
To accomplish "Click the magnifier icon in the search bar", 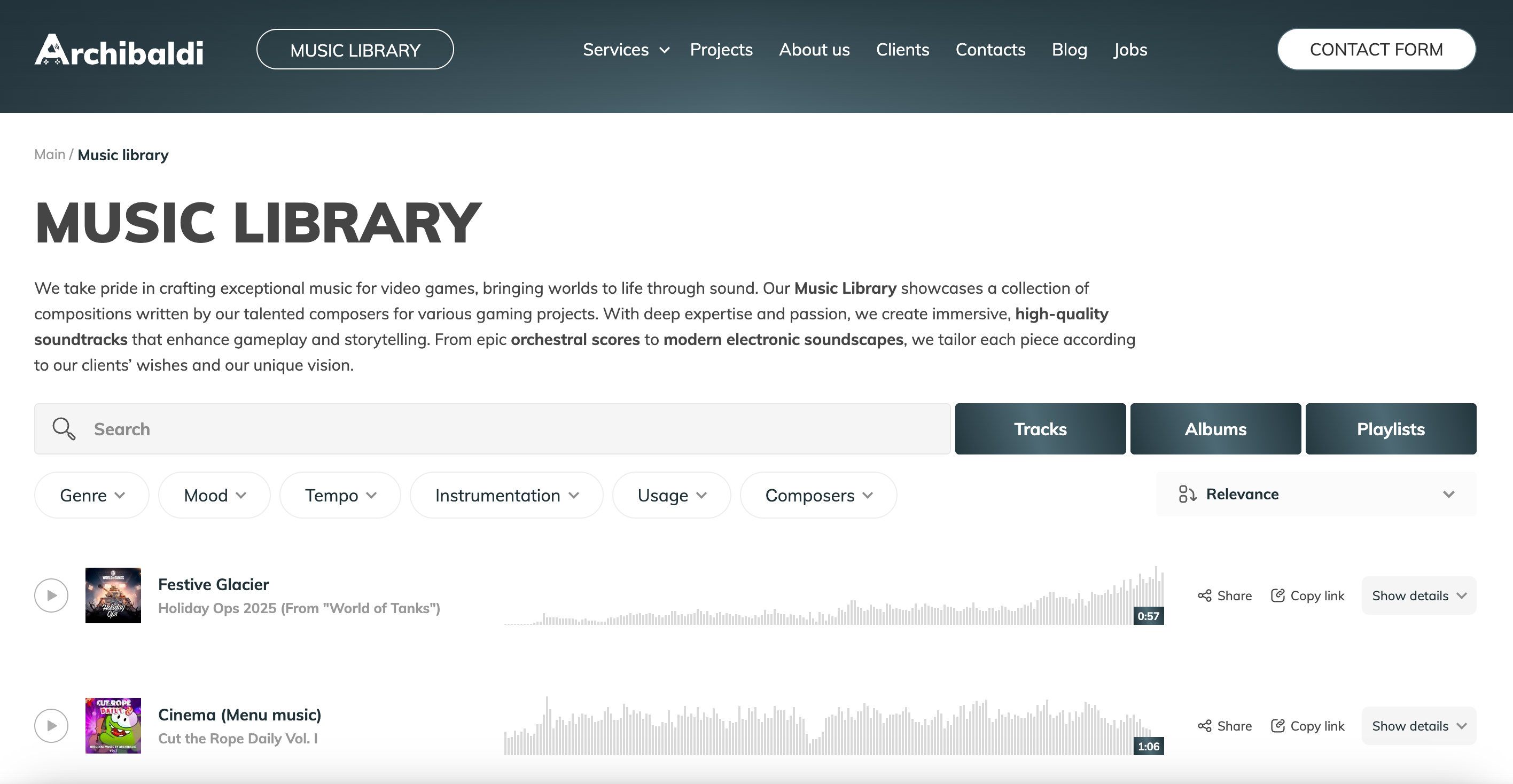I will pyautogui.click(x=64, y=429).
